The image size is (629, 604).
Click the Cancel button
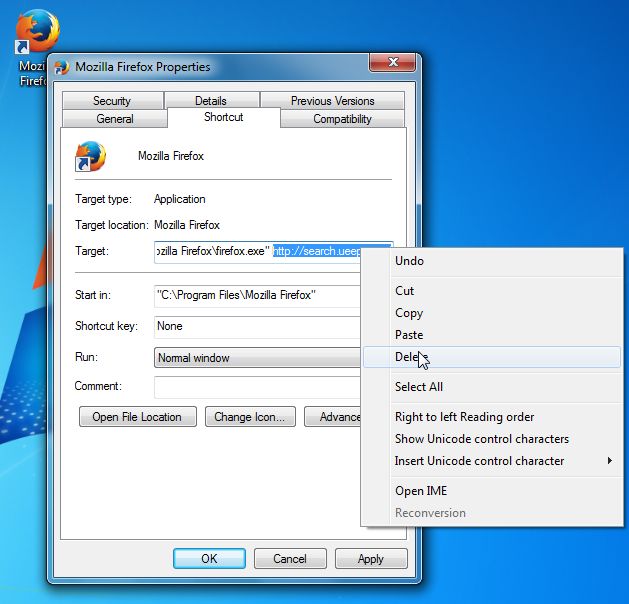click(290, 559)
